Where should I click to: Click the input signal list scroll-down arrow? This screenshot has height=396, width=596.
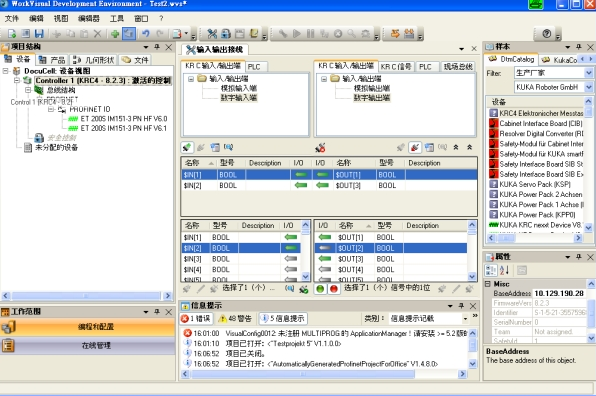pos(306,277)
